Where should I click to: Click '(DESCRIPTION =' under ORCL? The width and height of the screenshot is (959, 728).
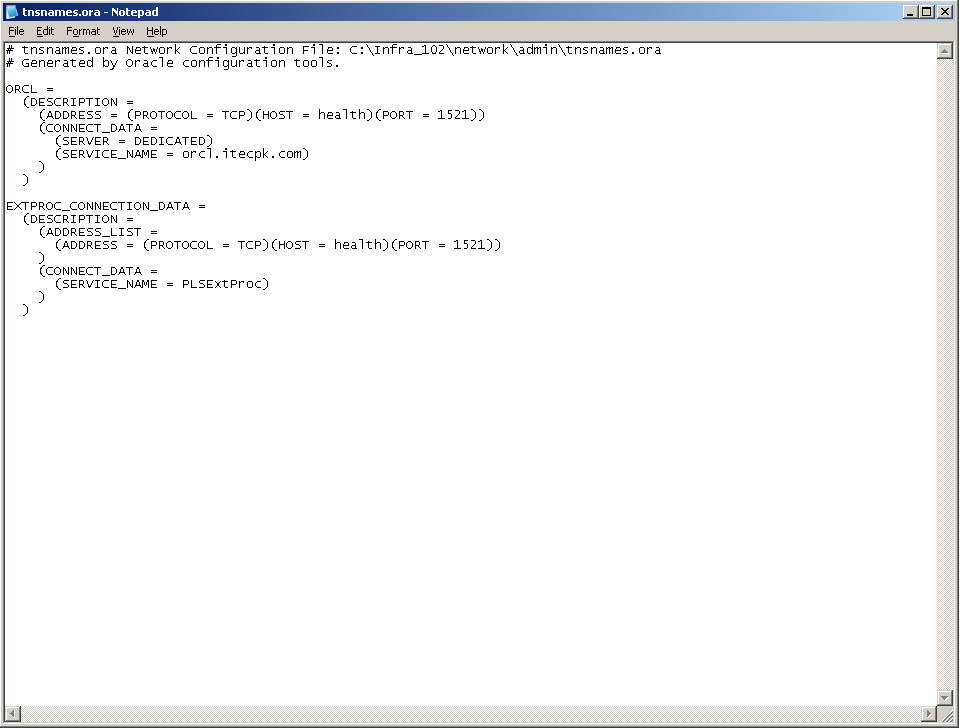click(78, 102)
